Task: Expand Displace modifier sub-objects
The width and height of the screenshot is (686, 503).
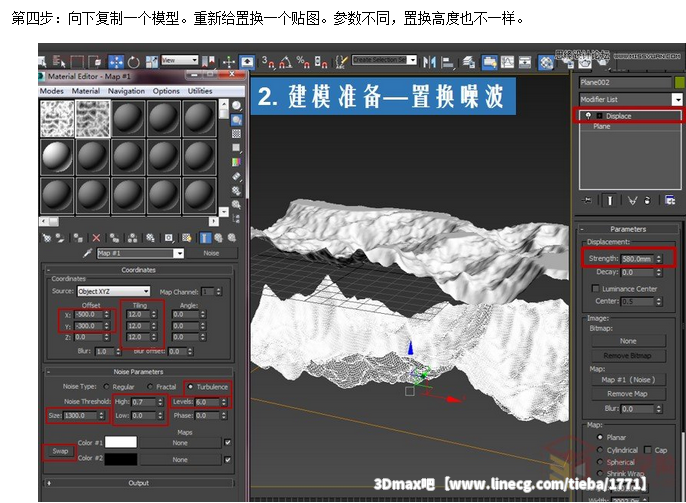Action: pyautogui.click(x=599, y=115)
